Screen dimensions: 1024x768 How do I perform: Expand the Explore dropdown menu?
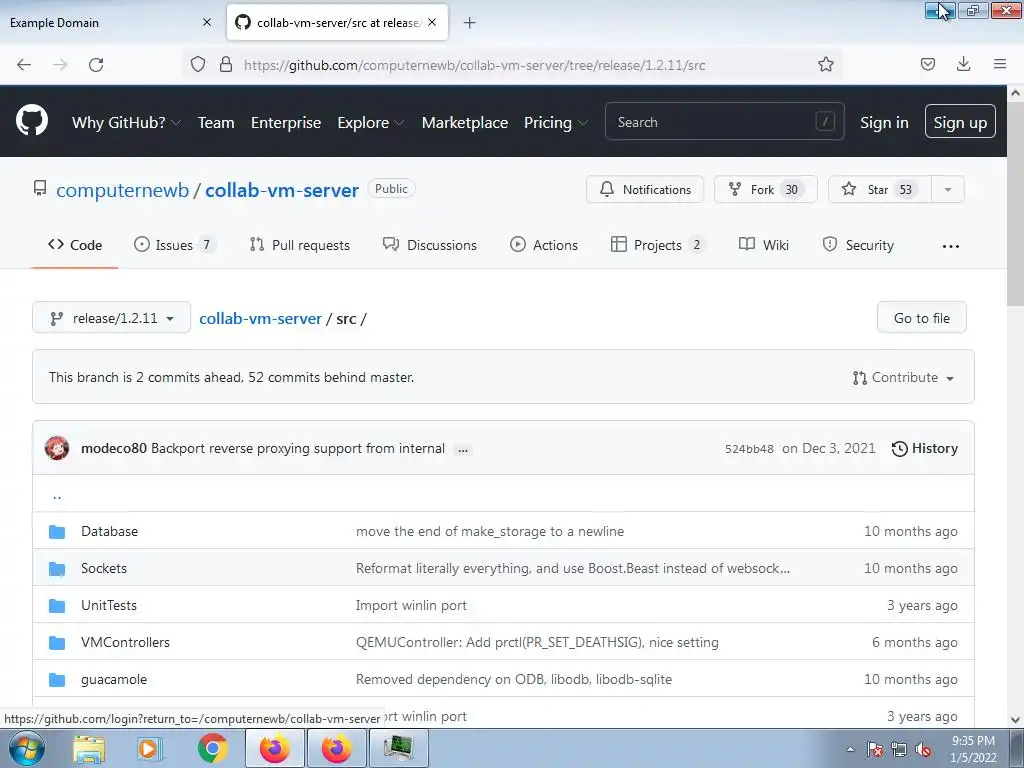[370, 122]
